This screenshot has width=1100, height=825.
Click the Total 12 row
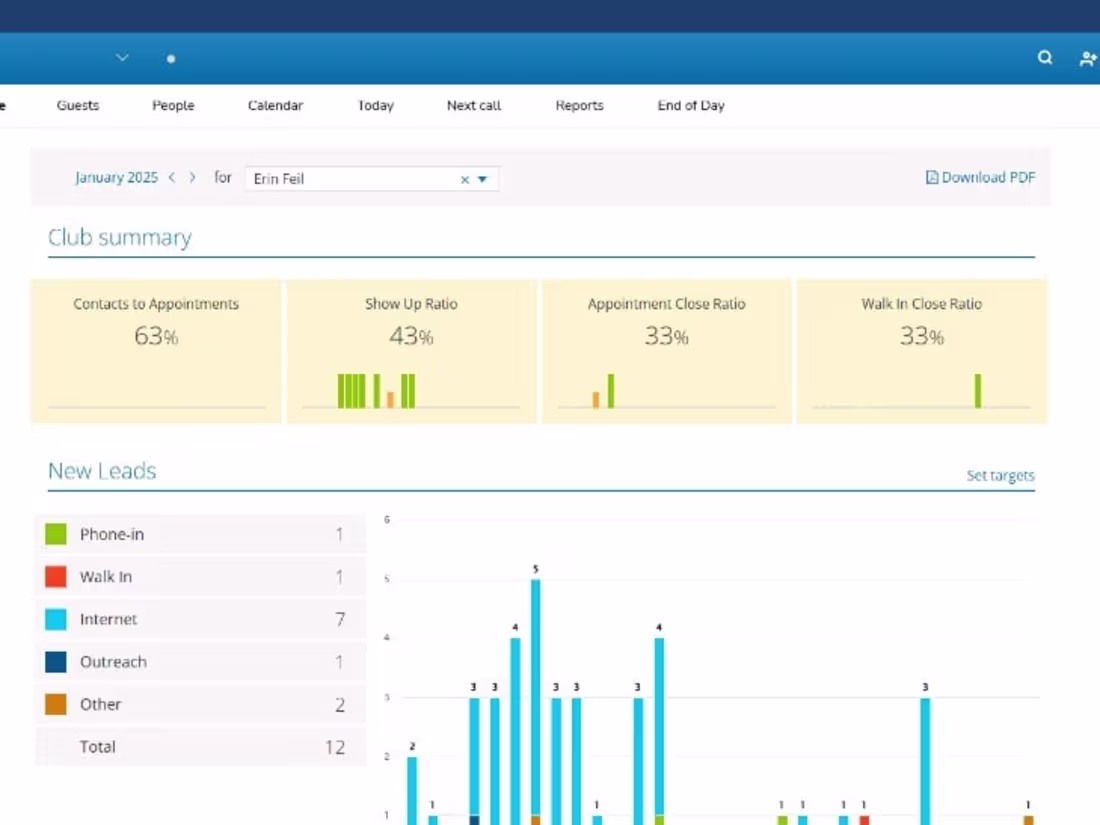[x=201, y=747]
